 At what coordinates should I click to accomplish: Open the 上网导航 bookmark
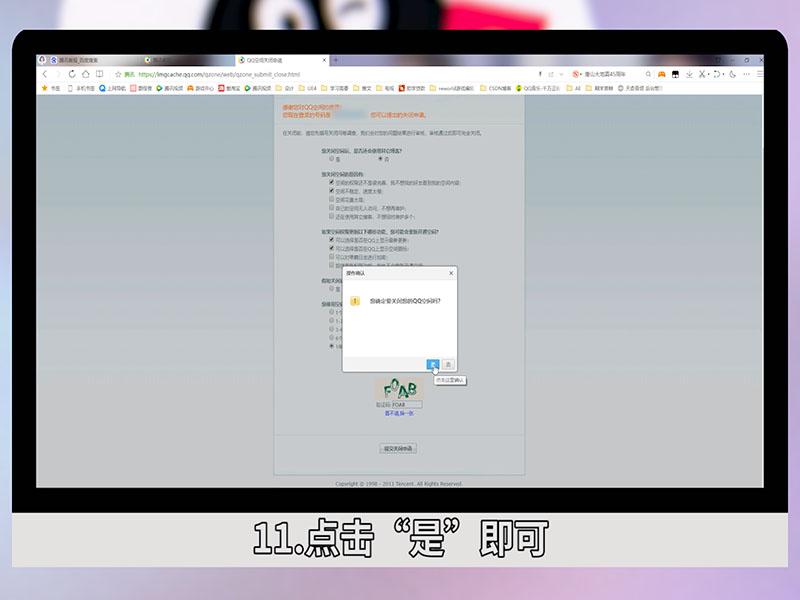tap(112, 88)
